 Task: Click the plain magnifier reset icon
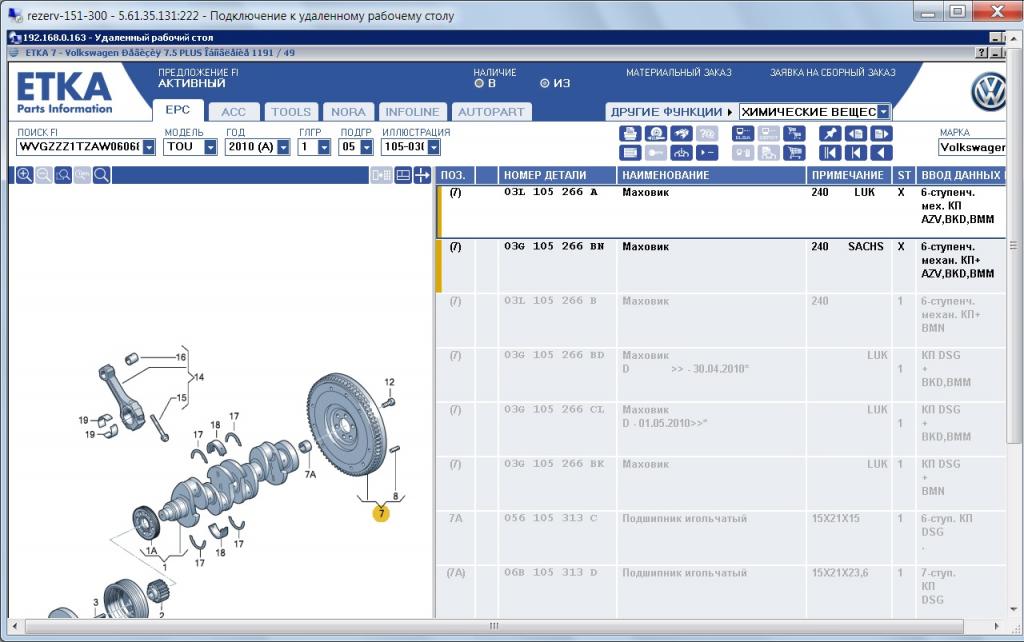click(101, 175)
